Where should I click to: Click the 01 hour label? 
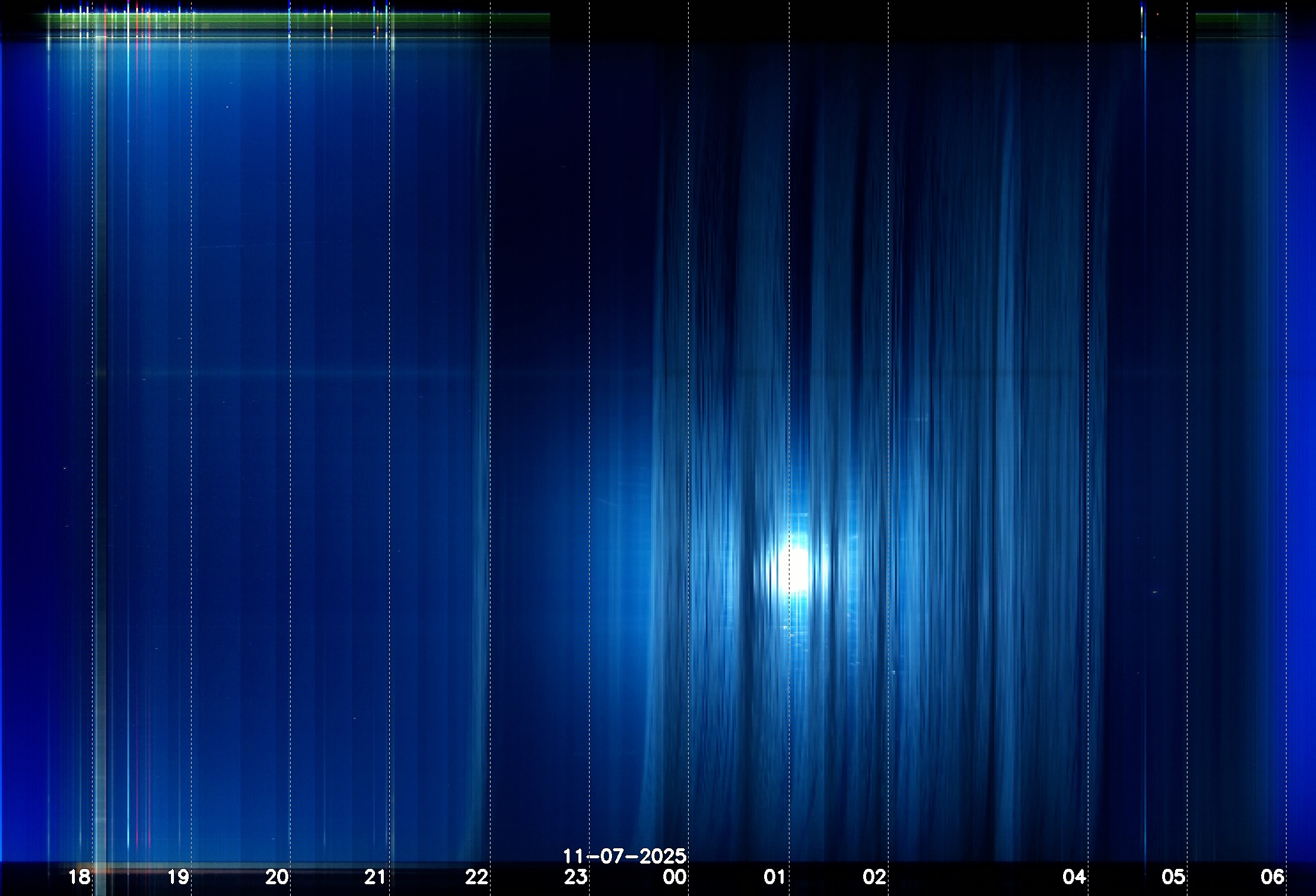point(775,877)
